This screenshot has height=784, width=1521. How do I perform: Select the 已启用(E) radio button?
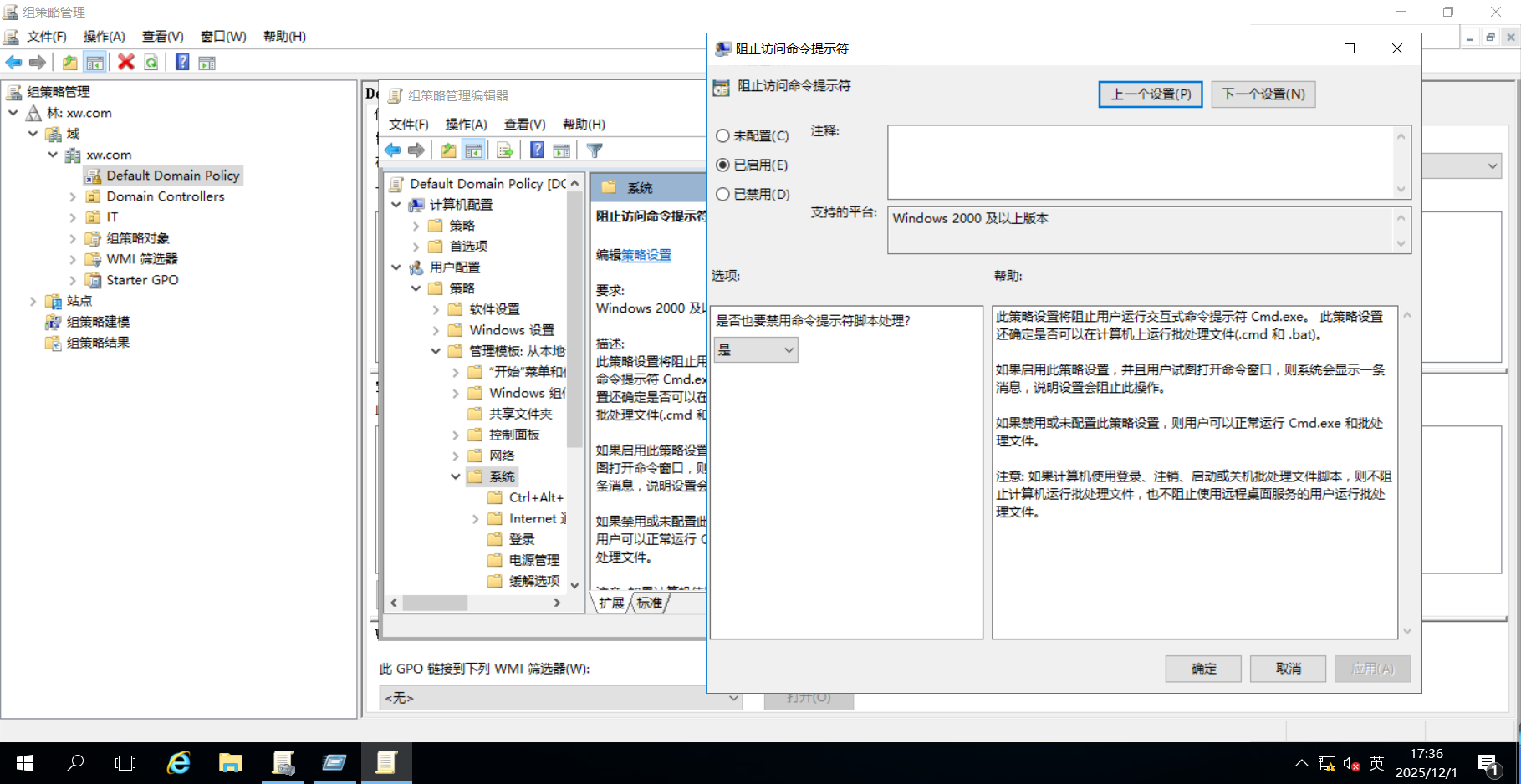722,165
